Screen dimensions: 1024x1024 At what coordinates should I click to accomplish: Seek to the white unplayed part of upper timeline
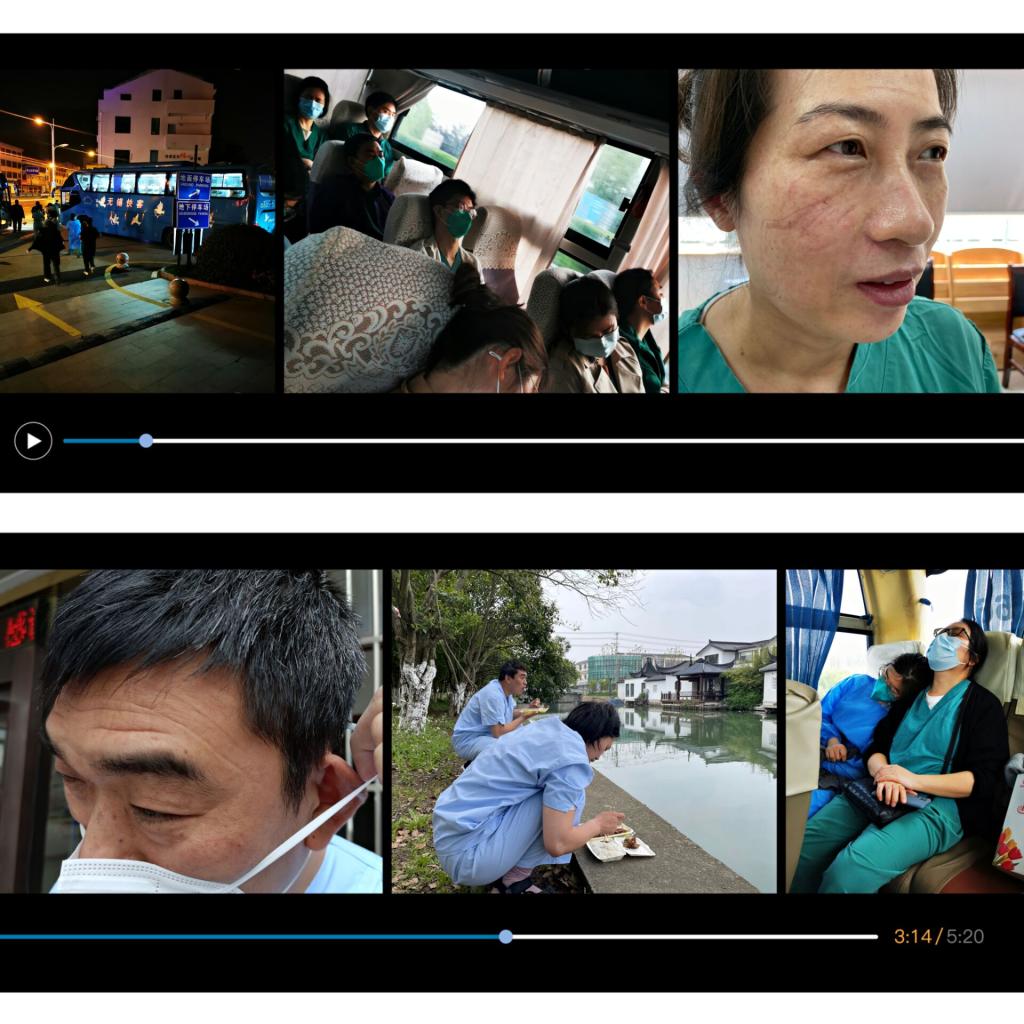(x=580, y=440)
